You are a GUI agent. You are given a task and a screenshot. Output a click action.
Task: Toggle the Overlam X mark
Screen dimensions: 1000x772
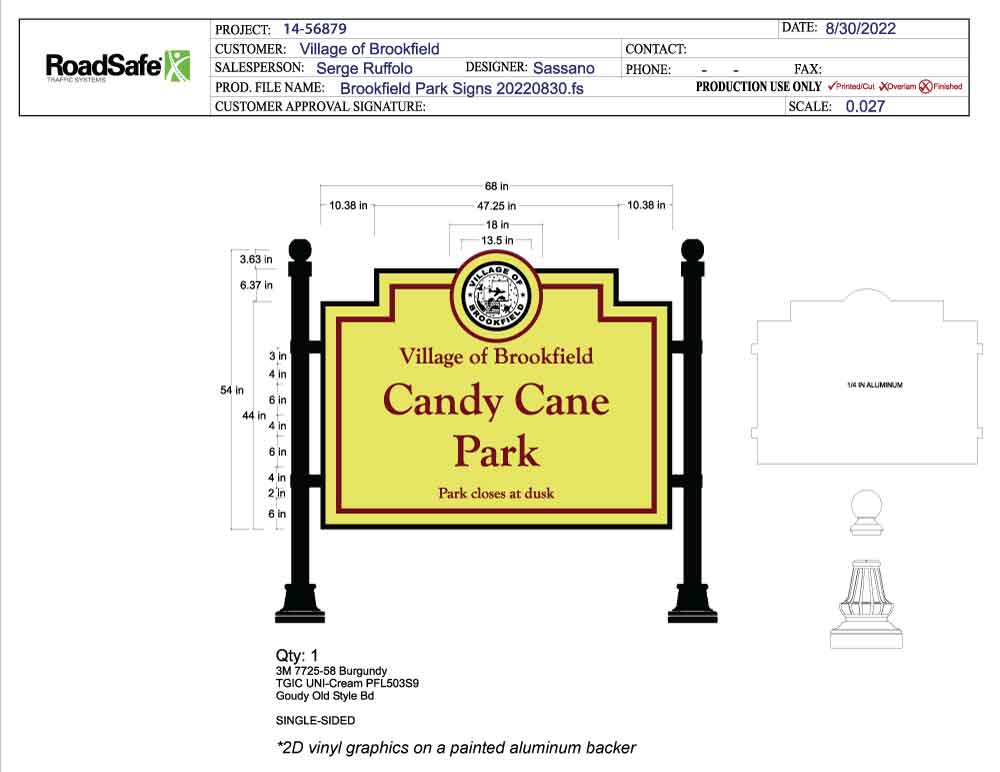click(884, 87)
